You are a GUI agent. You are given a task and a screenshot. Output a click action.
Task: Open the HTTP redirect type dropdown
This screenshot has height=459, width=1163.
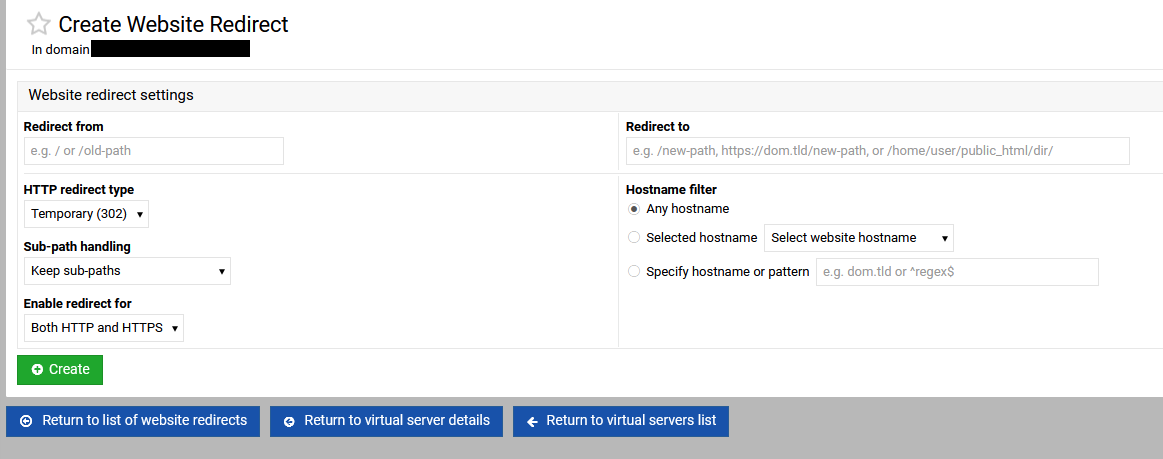click(86, 214)
